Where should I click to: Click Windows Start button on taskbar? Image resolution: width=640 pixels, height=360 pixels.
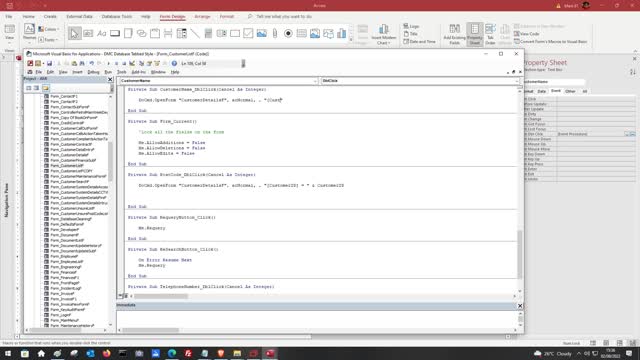click(8, 353)
